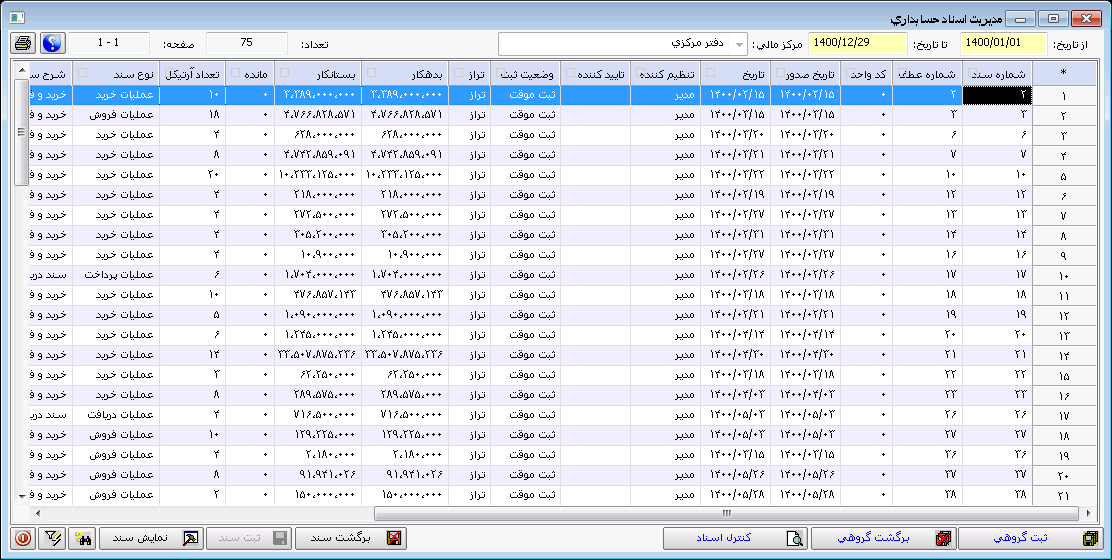
Task: Click ثبت گروهی (group post) button
Action: point(1032,538)
